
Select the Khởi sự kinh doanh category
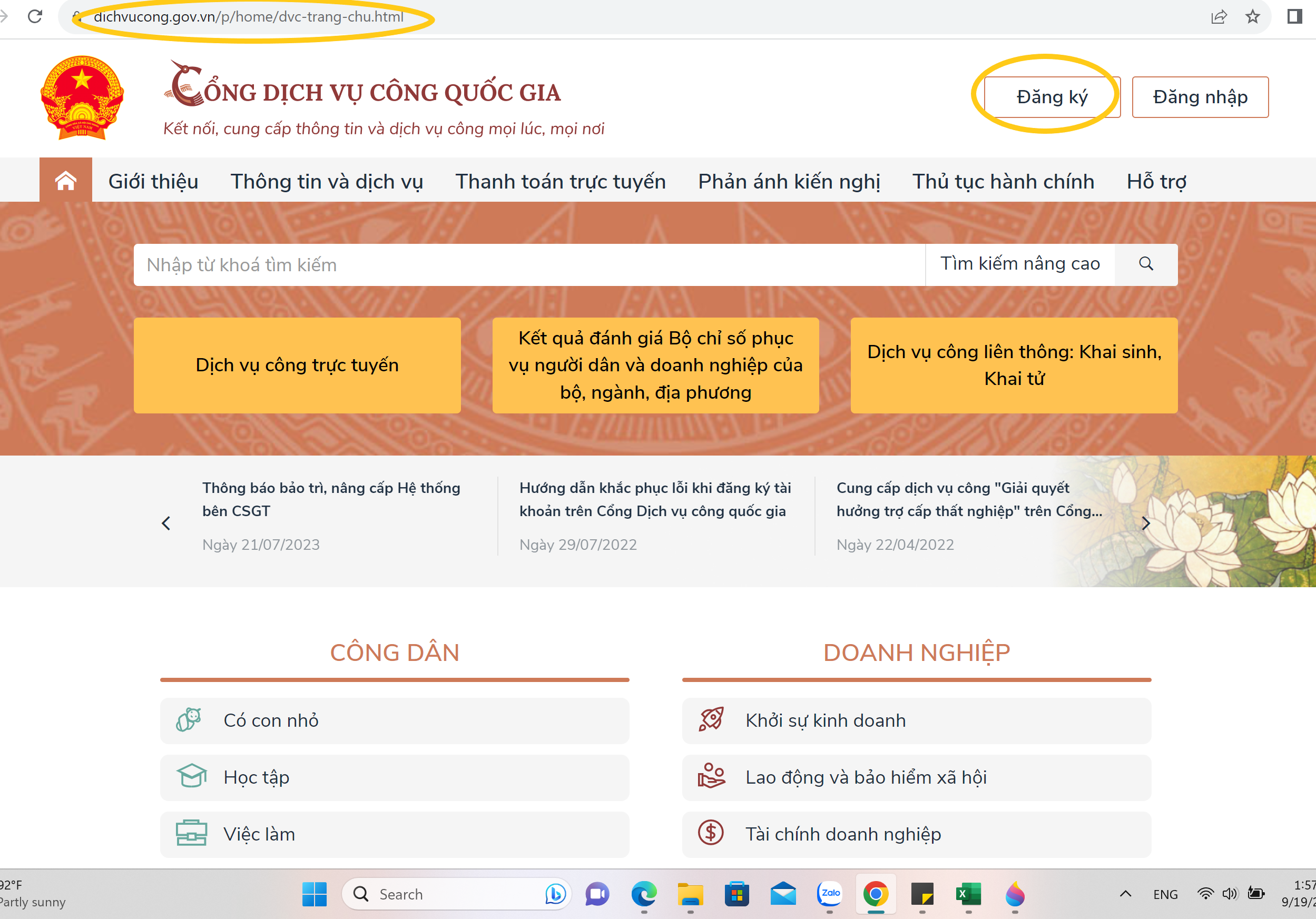(x=916, y=720)
